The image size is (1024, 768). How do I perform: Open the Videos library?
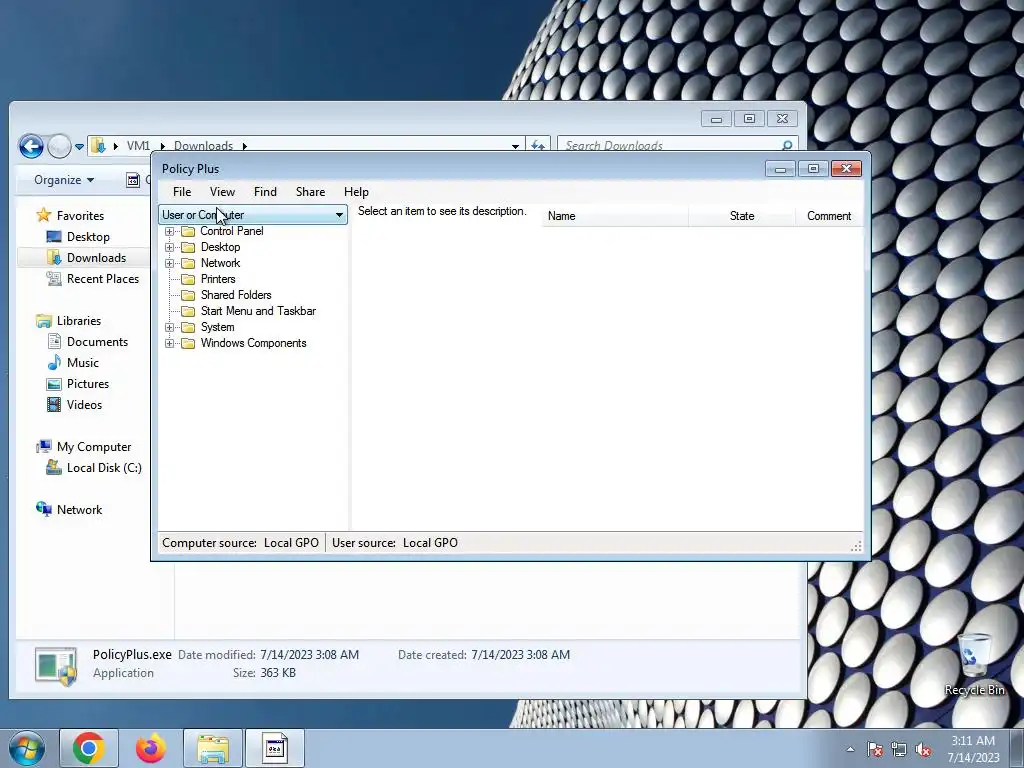[x=84, y=404]
